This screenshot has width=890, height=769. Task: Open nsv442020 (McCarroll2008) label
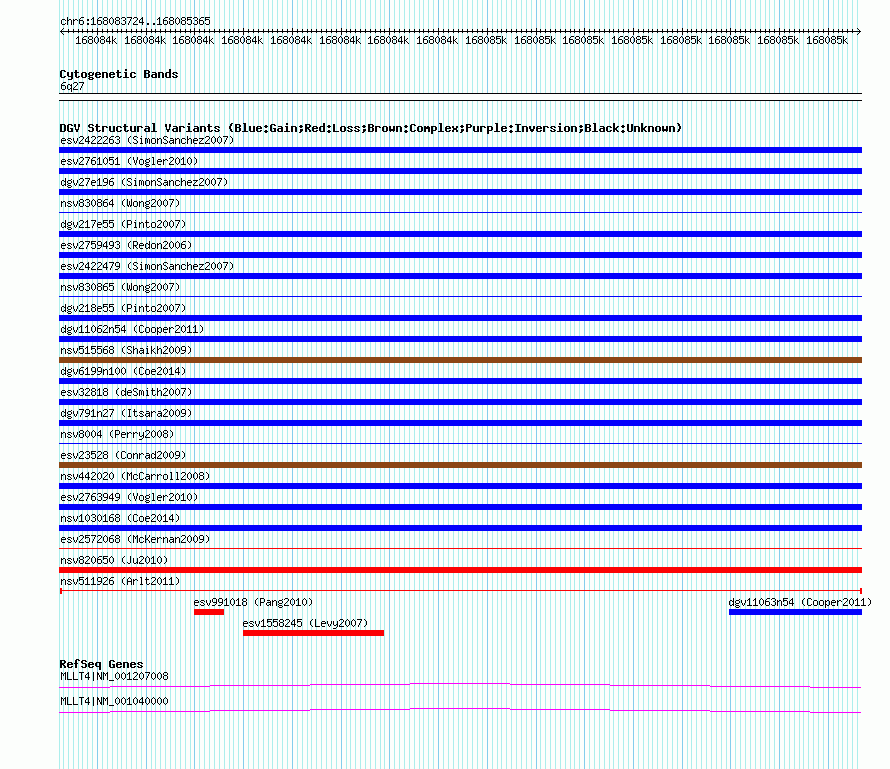click(135, 476)
